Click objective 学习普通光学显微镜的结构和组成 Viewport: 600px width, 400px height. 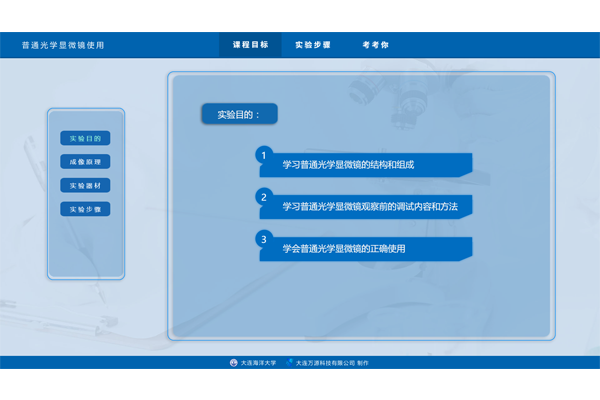tap(348, 164)
